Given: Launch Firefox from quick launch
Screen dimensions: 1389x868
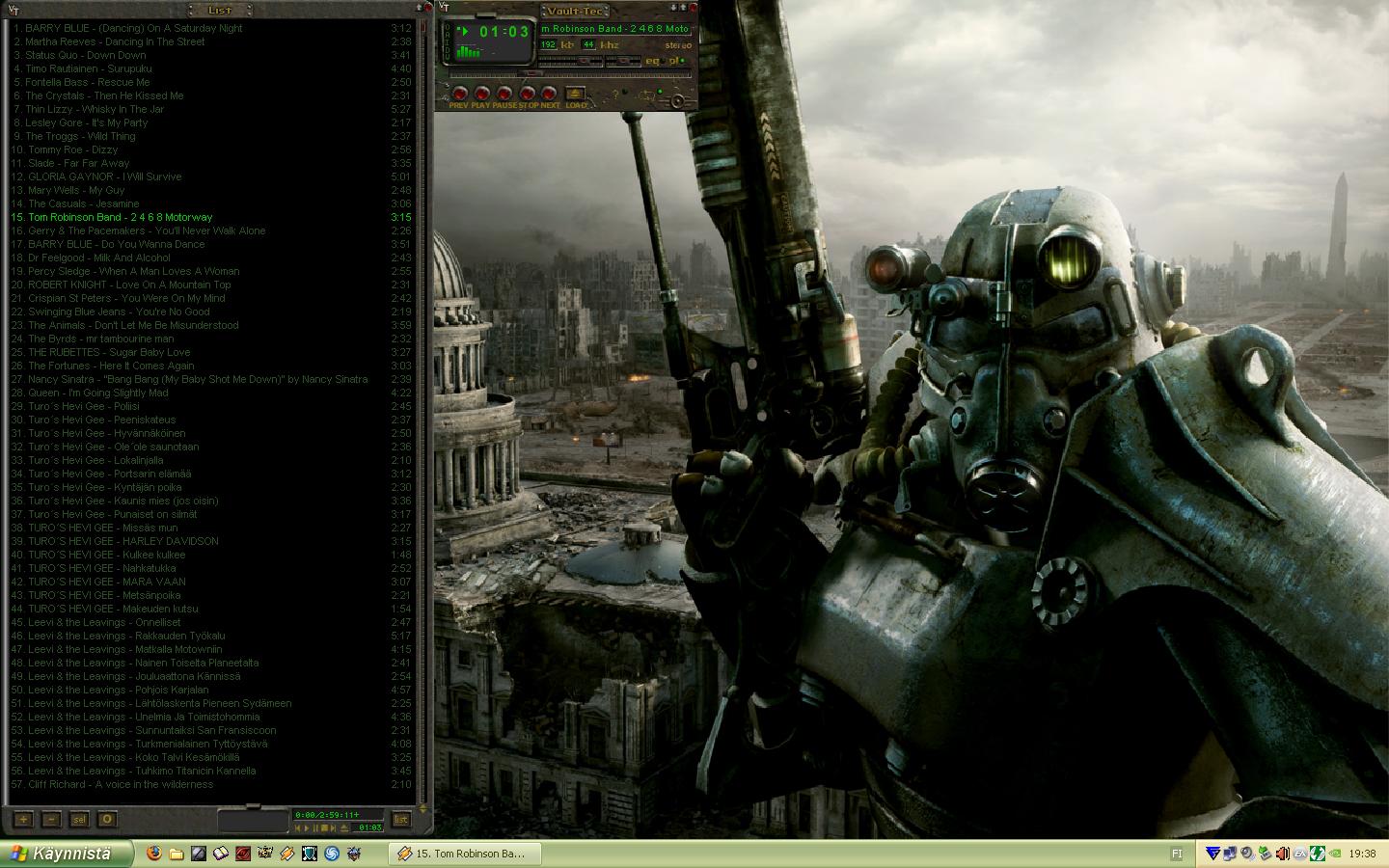Looking at the screenshot, I should (154, 854).
